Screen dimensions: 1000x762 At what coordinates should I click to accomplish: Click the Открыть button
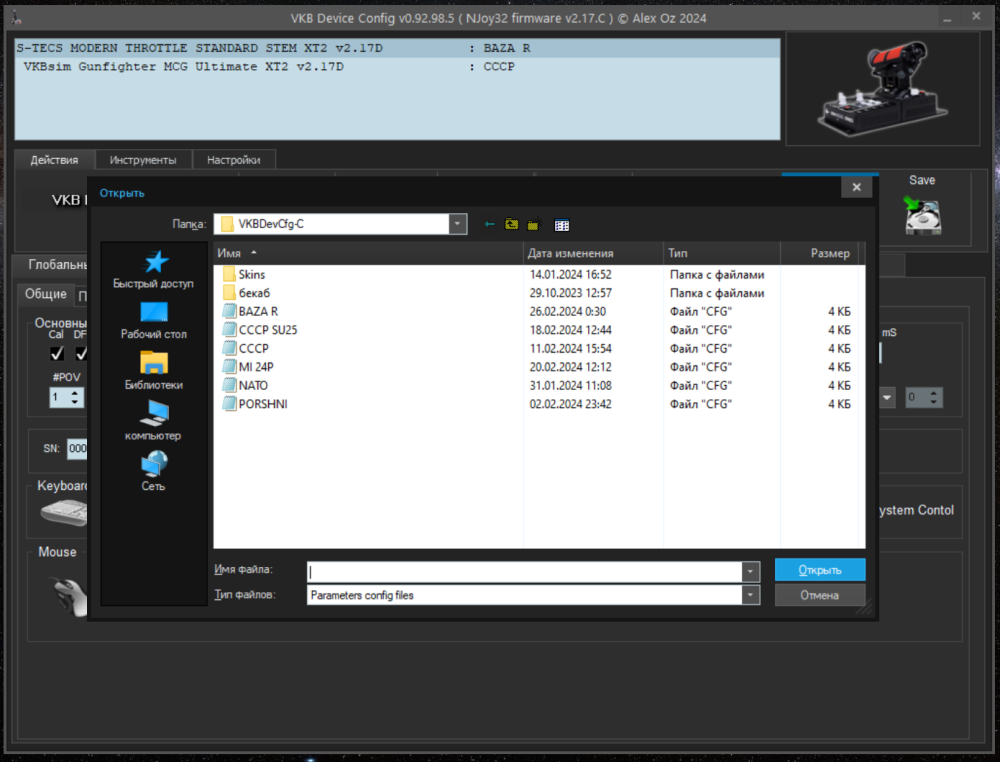coord(820,570)
